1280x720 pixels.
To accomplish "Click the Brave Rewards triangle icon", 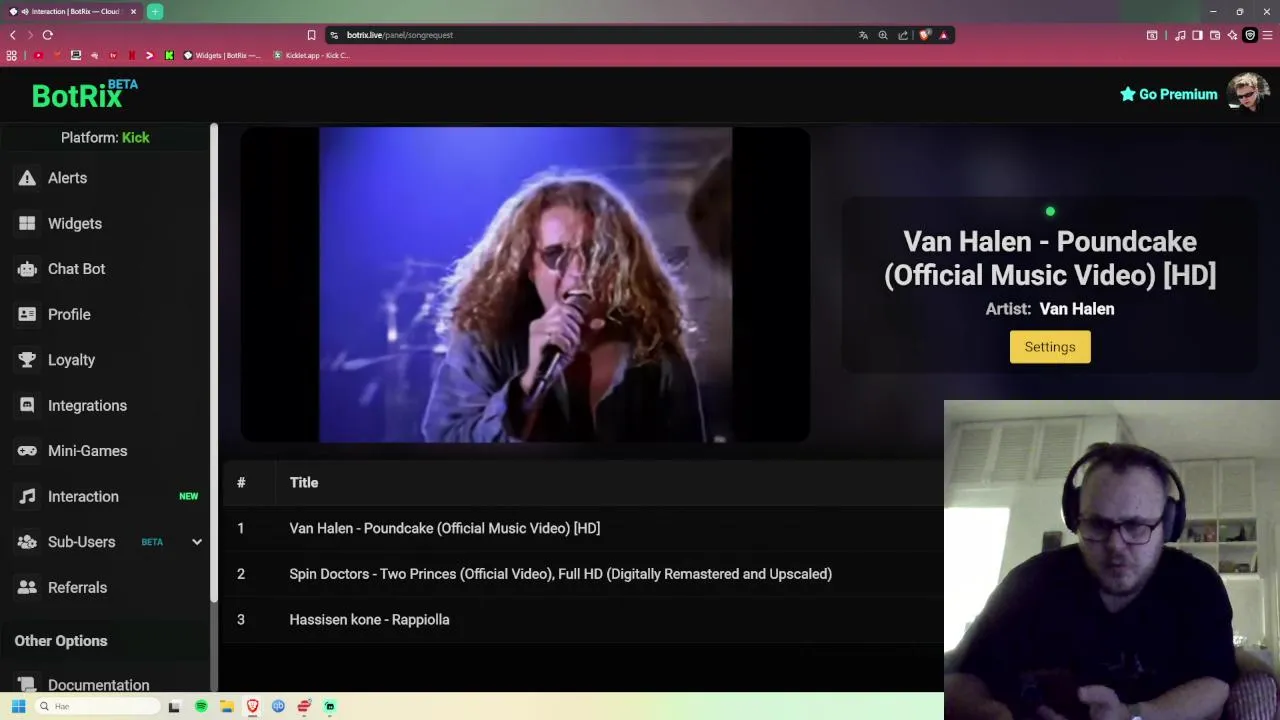I will (x=943, y=35).
